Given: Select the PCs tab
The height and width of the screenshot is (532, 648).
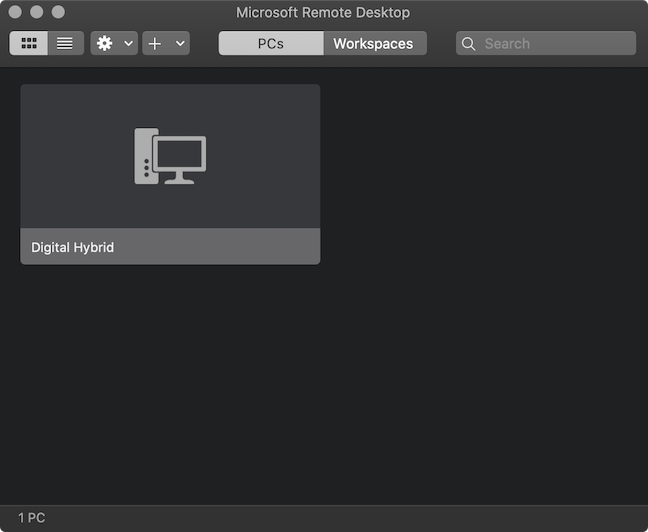Looking at the screenshot, I should [x=271, y=43].
